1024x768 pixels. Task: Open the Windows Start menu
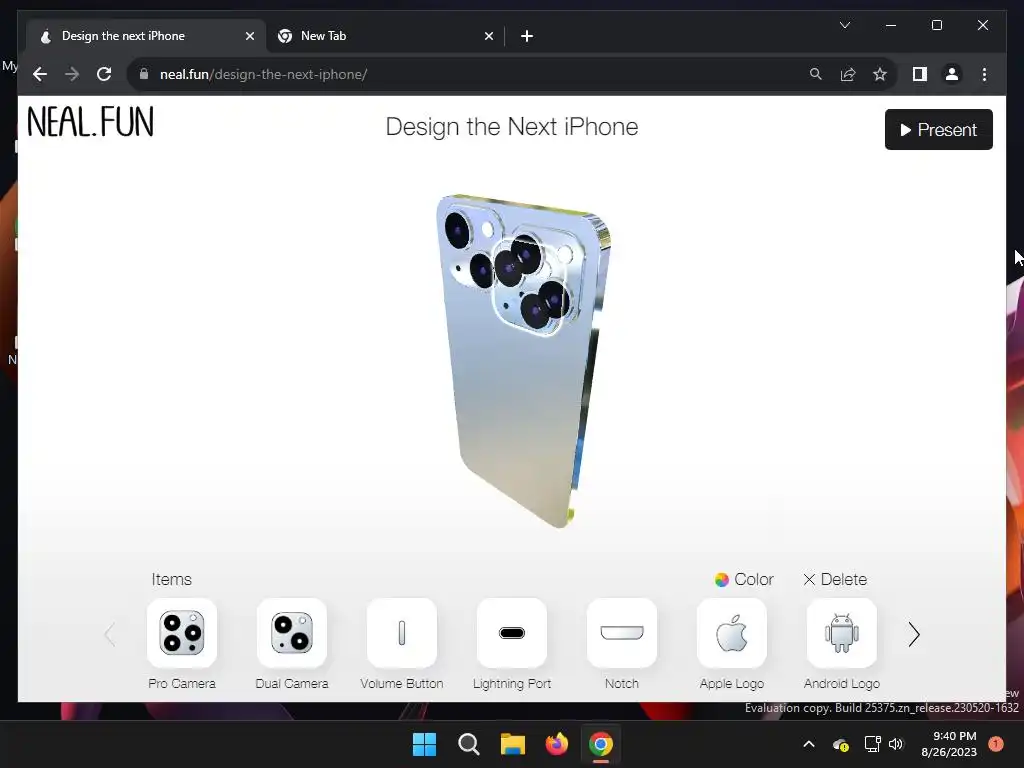424,744
